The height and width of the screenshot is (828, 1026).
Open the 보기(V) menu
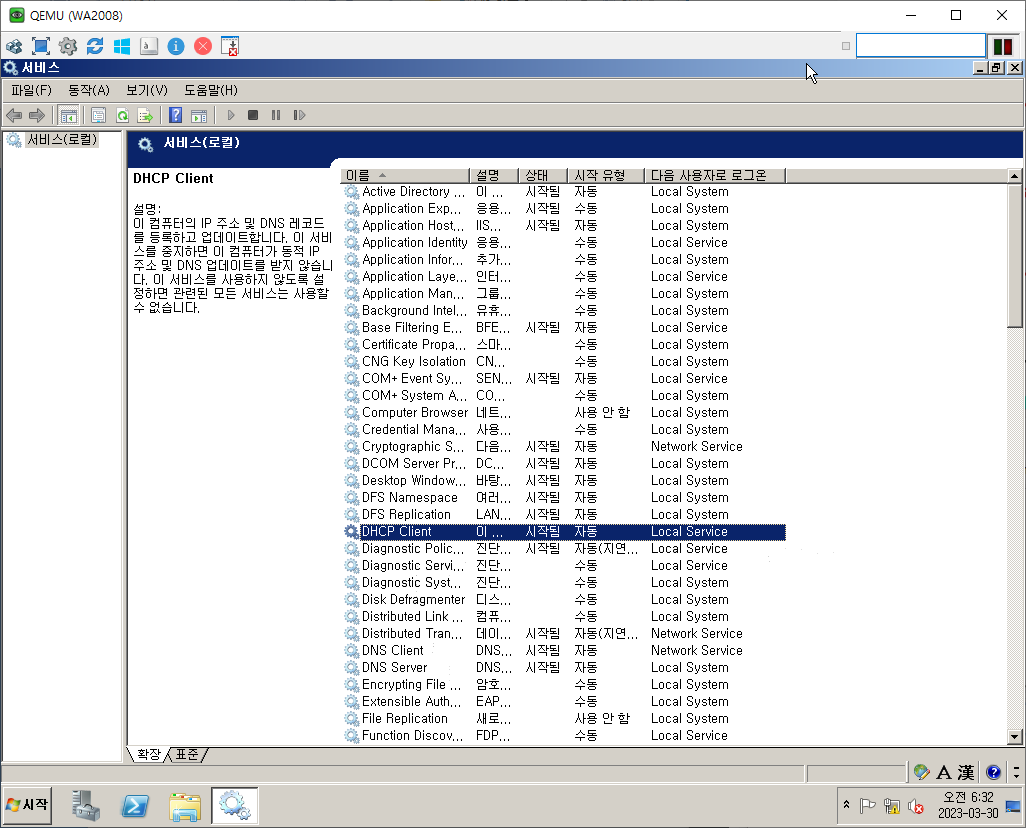147,90
